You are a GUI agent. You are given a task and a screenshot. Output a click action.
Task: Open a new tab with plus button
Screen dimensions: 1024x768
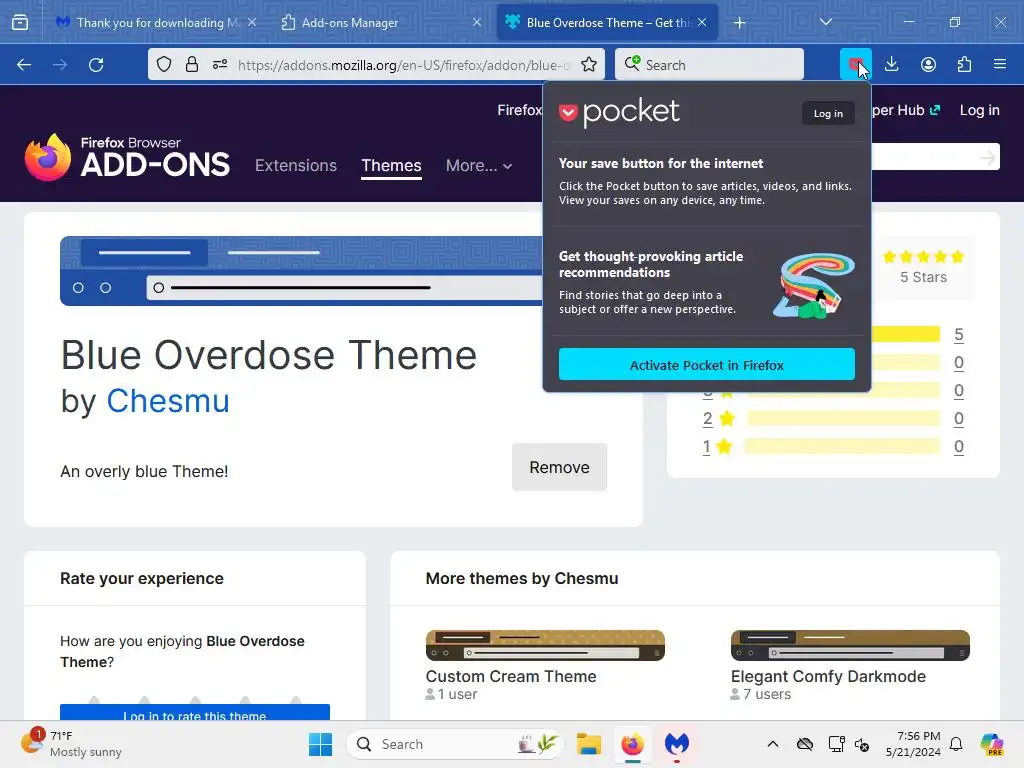click(x=739, y=23)
